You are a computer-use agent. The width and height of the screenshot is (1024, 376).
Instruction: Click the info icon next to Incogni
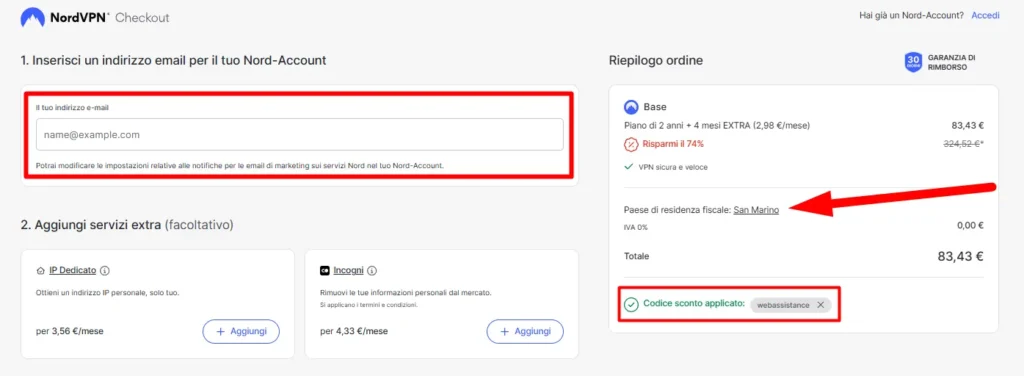pos(372,270)
